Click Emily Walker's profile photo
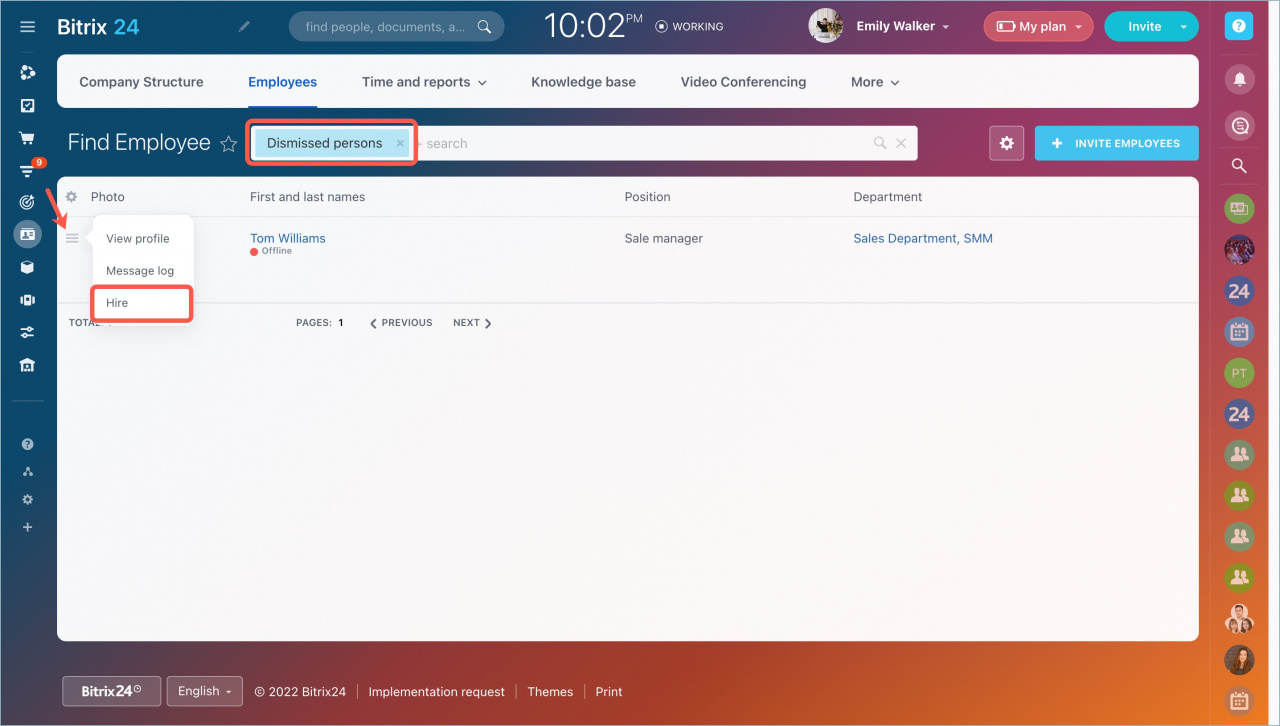The width and height of the screenshot is (1280, 726). (x=826, y=27)
